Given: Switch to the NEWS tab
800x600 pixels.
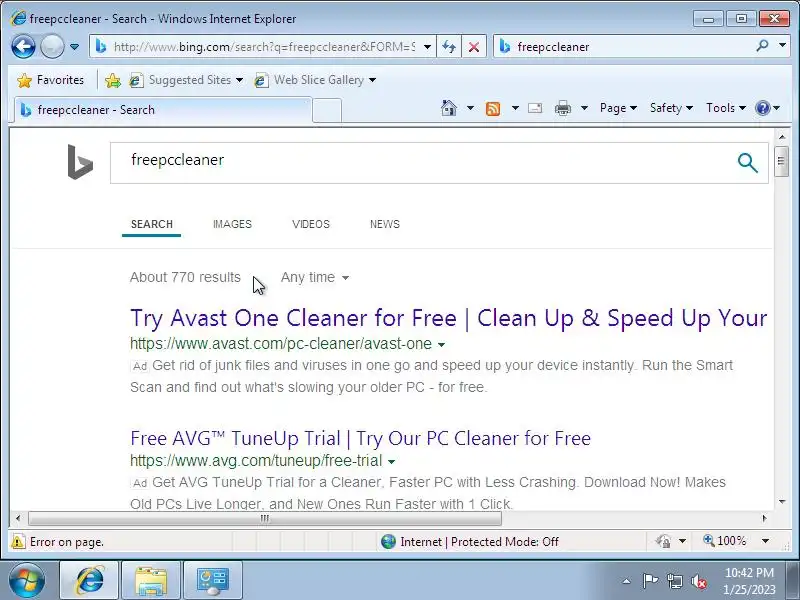Looking at the screenshot, I should tap(385, 224).
